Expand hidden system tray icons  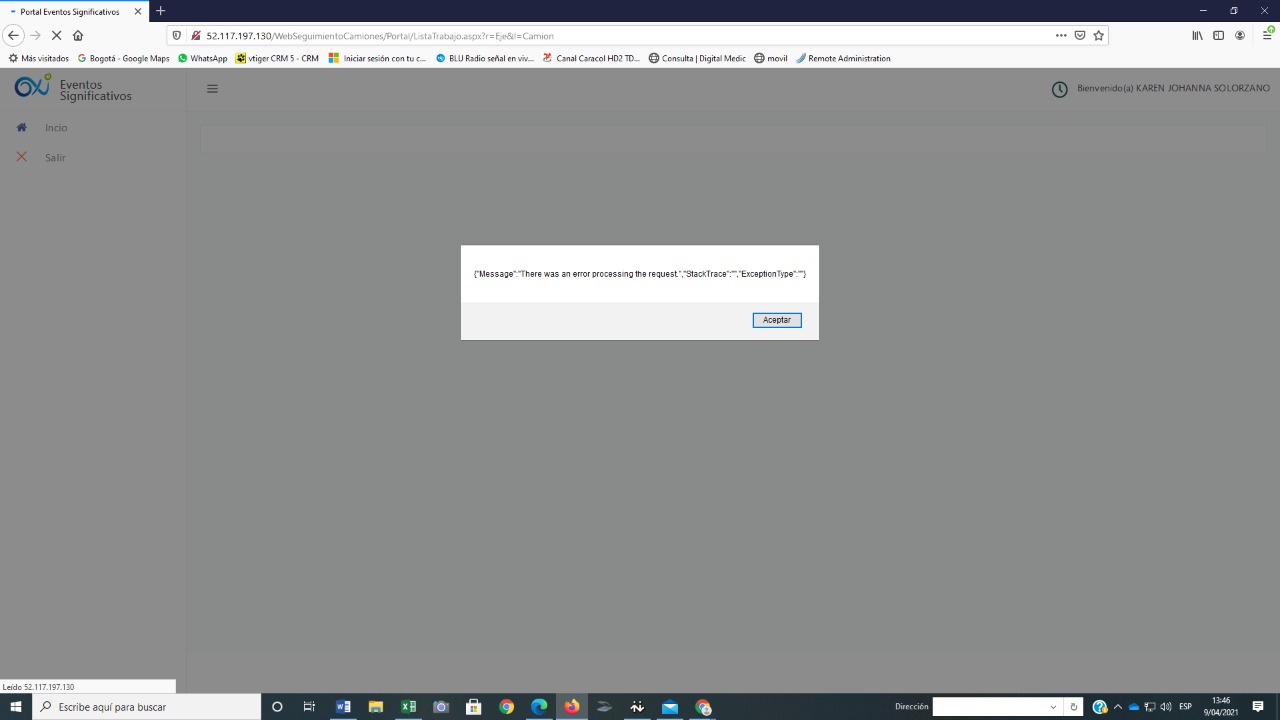(1117, 707)
